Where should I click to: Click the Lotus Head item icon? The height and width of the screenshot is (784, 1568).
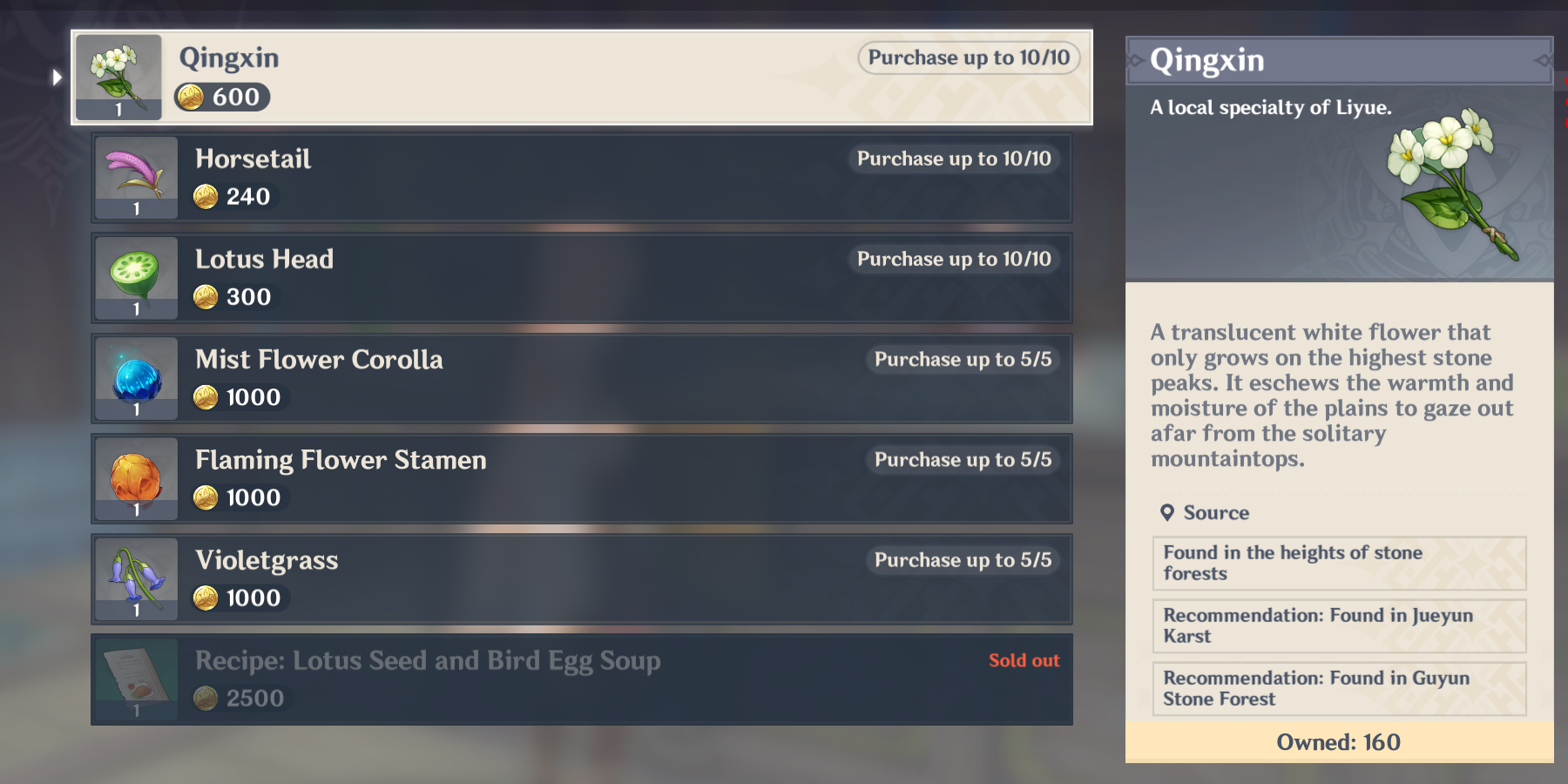click(136, 272)
